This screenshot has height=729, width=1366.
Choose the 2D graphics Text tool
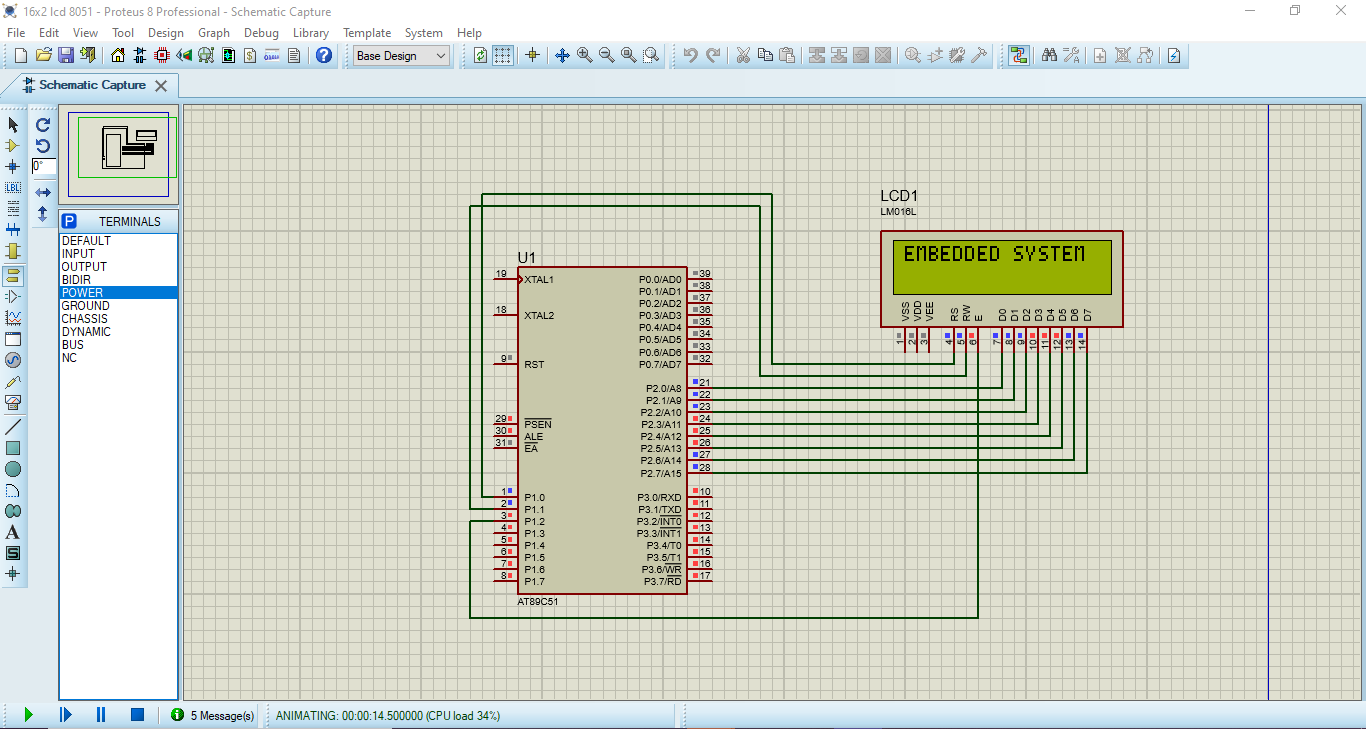[13, 532]
